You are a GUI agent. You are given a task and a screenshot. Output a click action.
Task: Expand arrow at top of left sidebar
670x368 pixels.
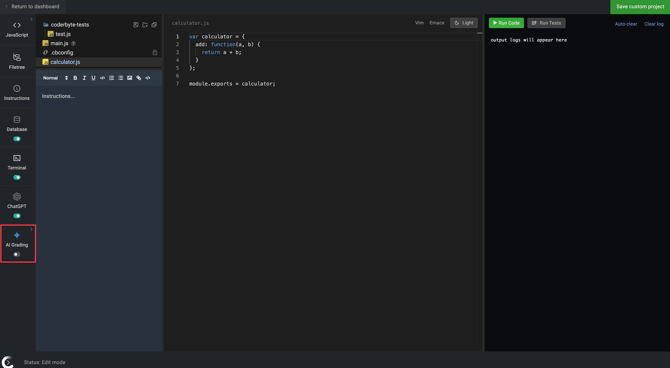31,19
